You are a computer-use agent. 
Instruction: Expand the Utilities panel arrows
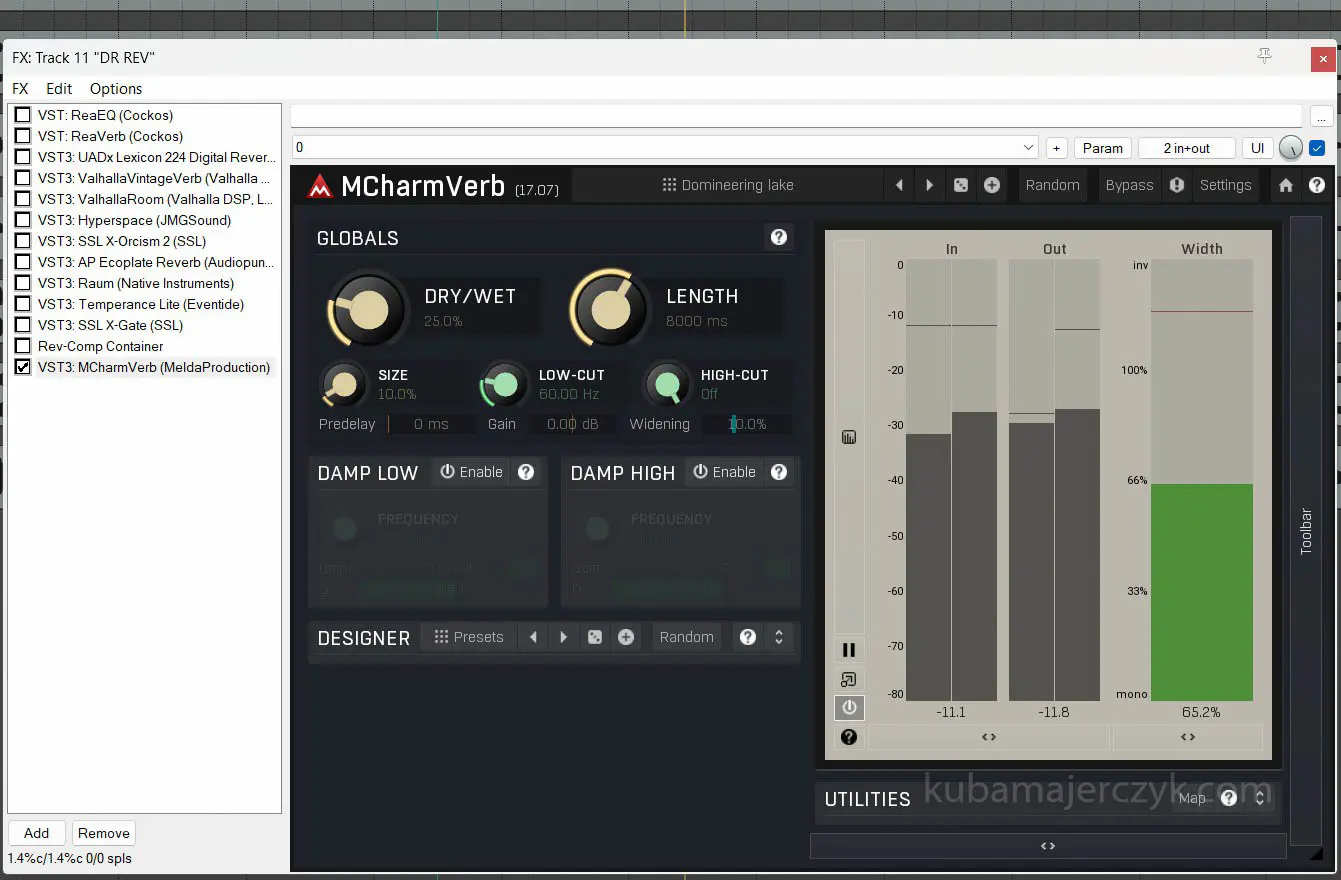click(x=1260, y=798)
